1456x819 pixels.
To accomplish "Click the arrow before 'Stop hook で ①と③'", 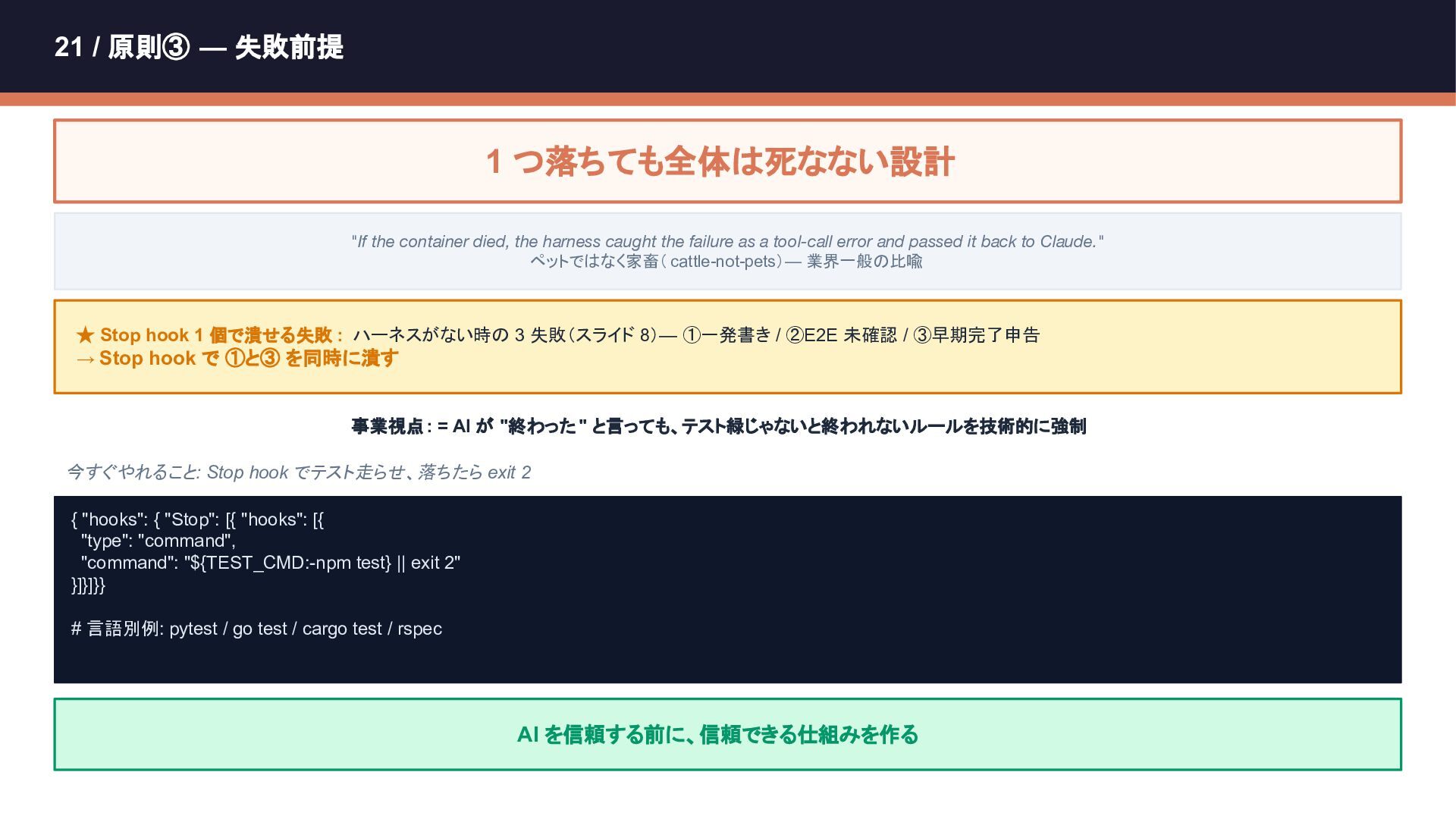I will coord(86,359).
